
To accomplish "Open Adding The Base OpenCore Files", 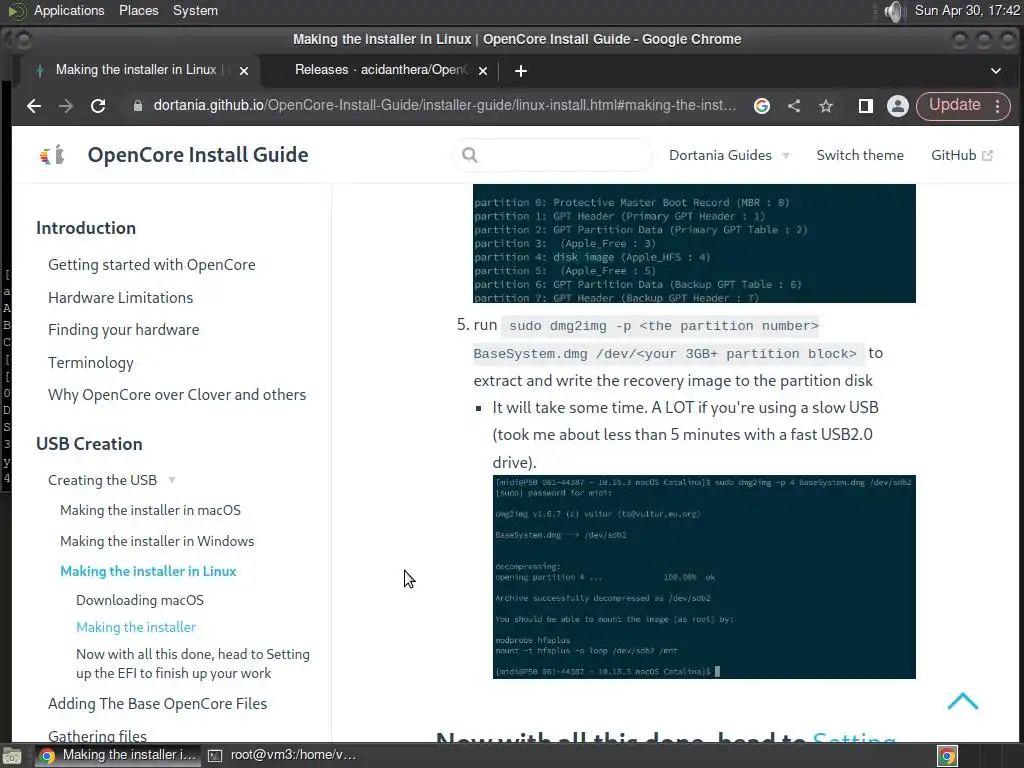I will coord(157,704).
